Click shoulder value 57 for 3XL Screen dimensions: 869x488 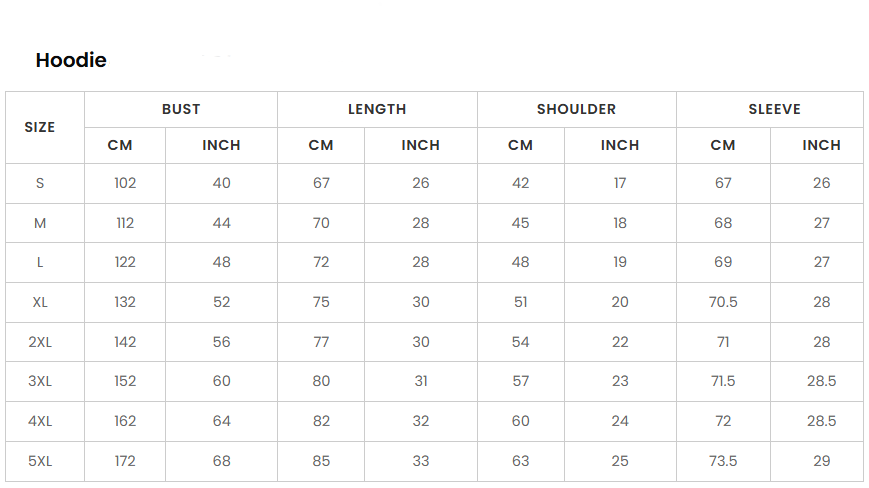pyautogui.click(x=520, y=381)
